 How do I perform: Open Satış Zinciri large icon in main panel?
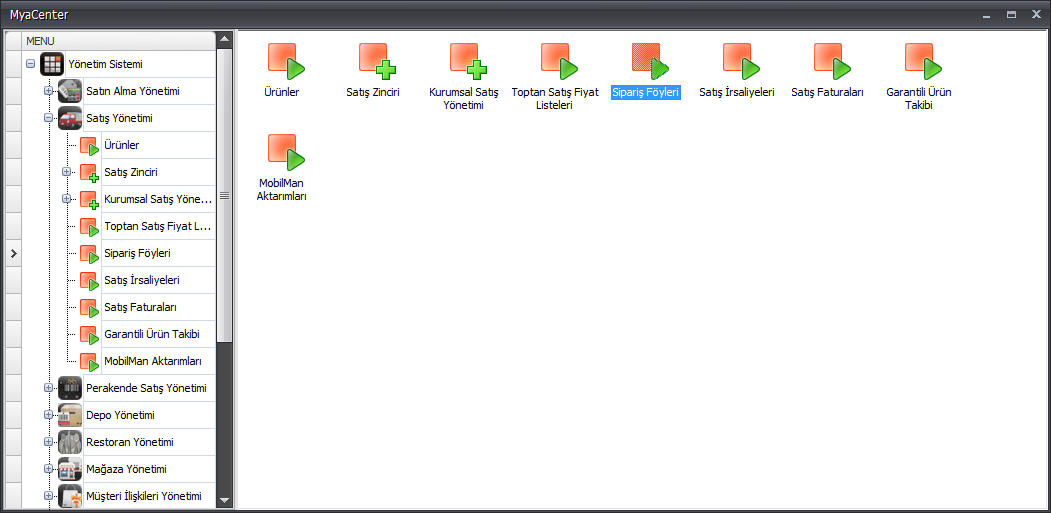(377, 61)
